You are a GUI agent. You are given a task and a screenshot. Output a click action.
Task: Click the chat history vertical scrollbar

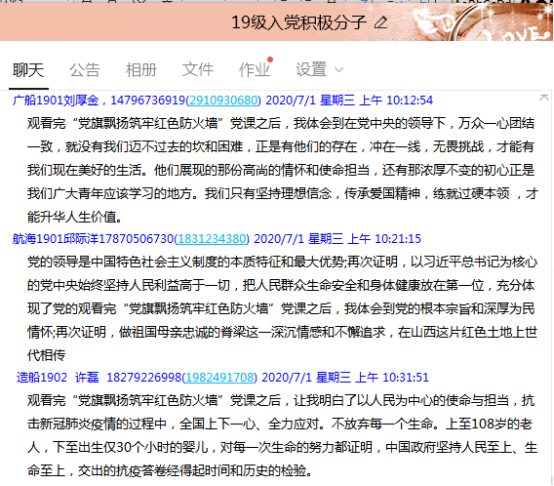pyautogui.click(x=552, y=288)
